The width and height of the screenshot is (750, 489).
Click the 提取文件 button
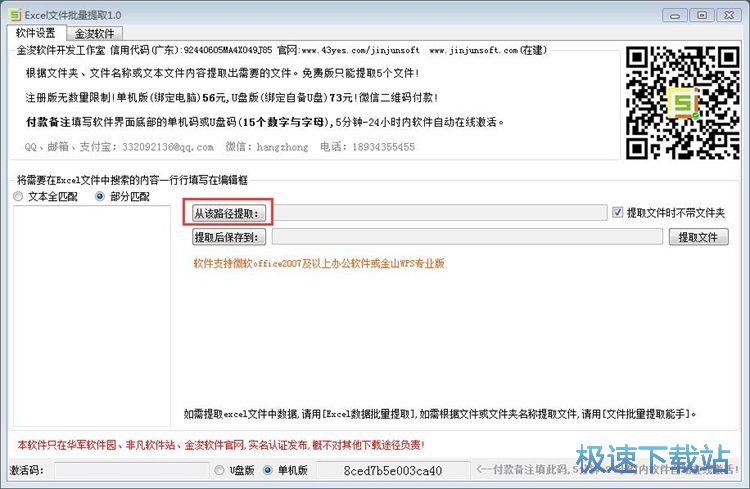(698, 237)
